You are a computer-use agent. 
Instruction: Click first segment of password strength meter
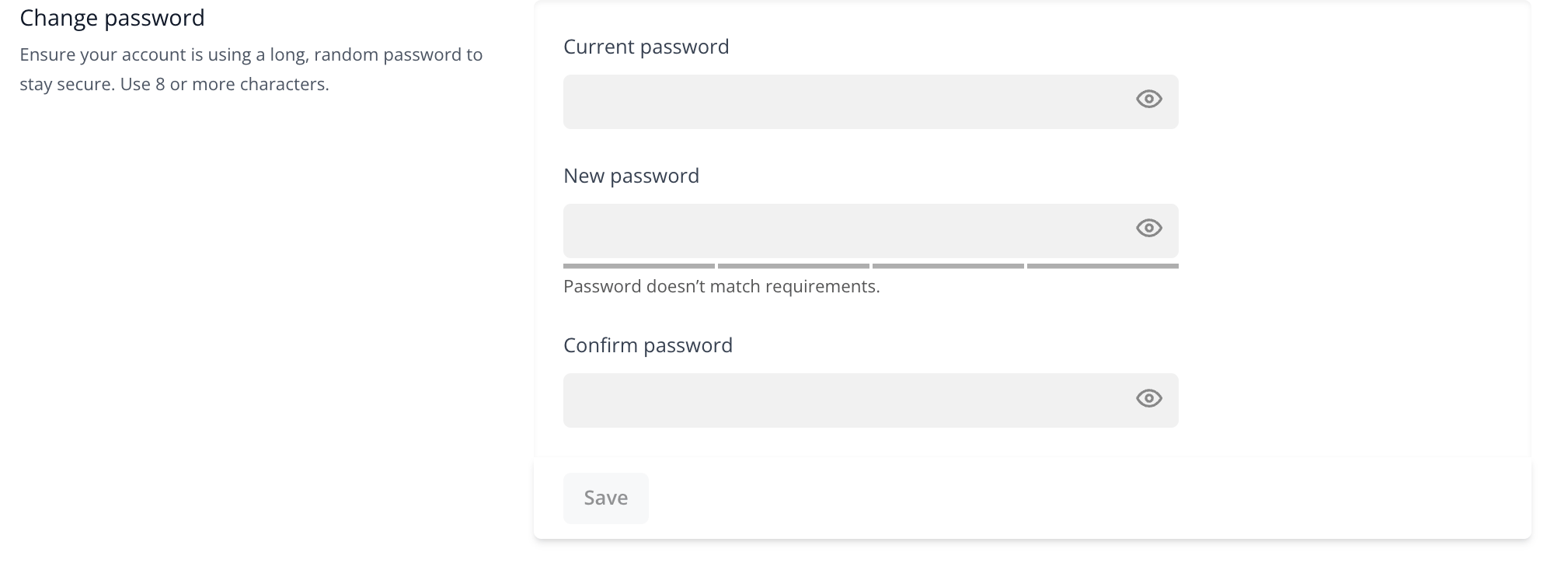tap(639, 266)
